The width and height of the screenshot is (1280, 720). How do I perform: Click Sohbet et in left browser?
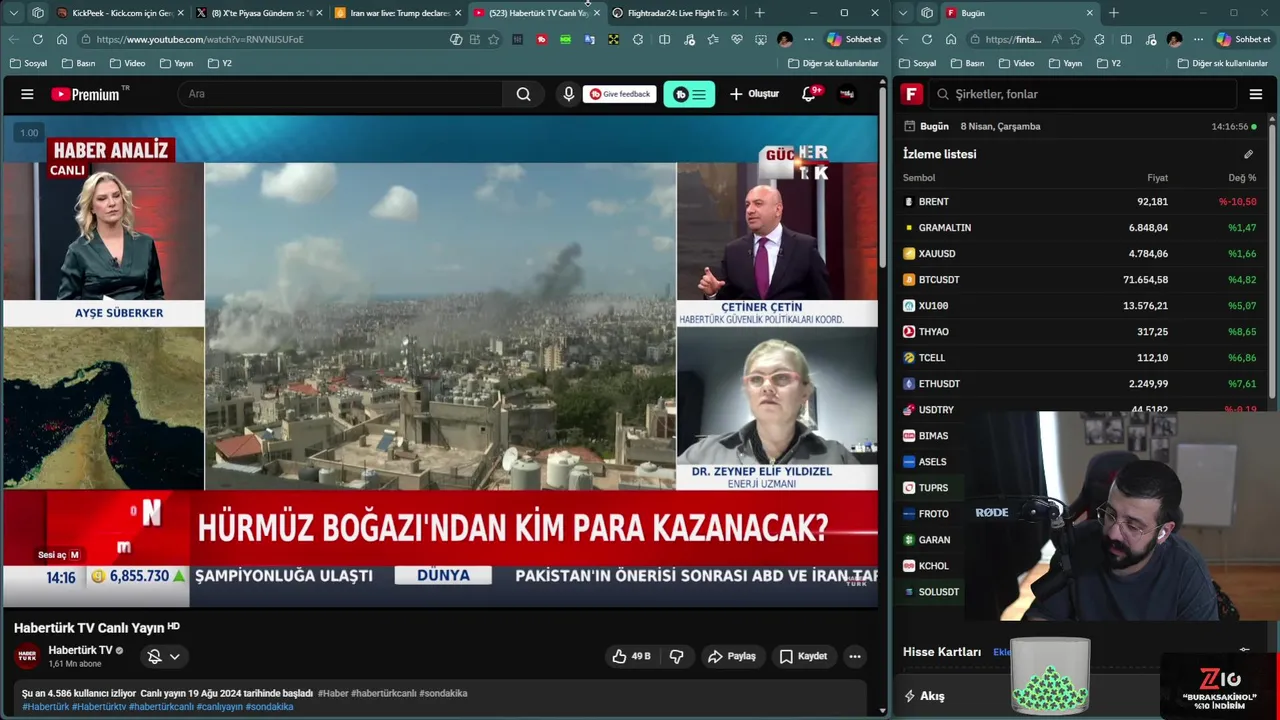(853, 39)
